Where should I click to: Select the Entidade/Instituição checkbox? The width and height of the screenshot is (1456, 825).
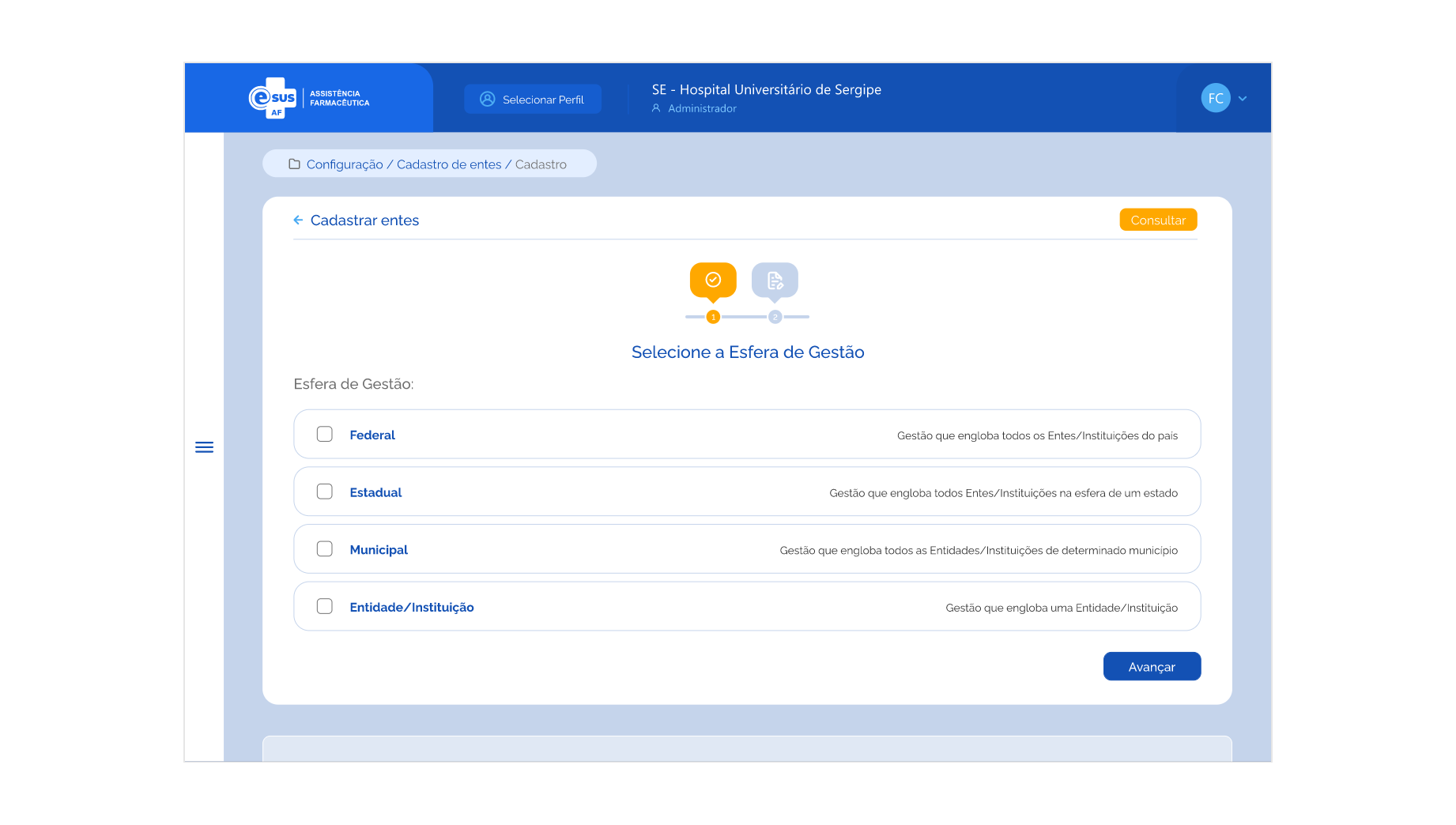tap(325, 606)
